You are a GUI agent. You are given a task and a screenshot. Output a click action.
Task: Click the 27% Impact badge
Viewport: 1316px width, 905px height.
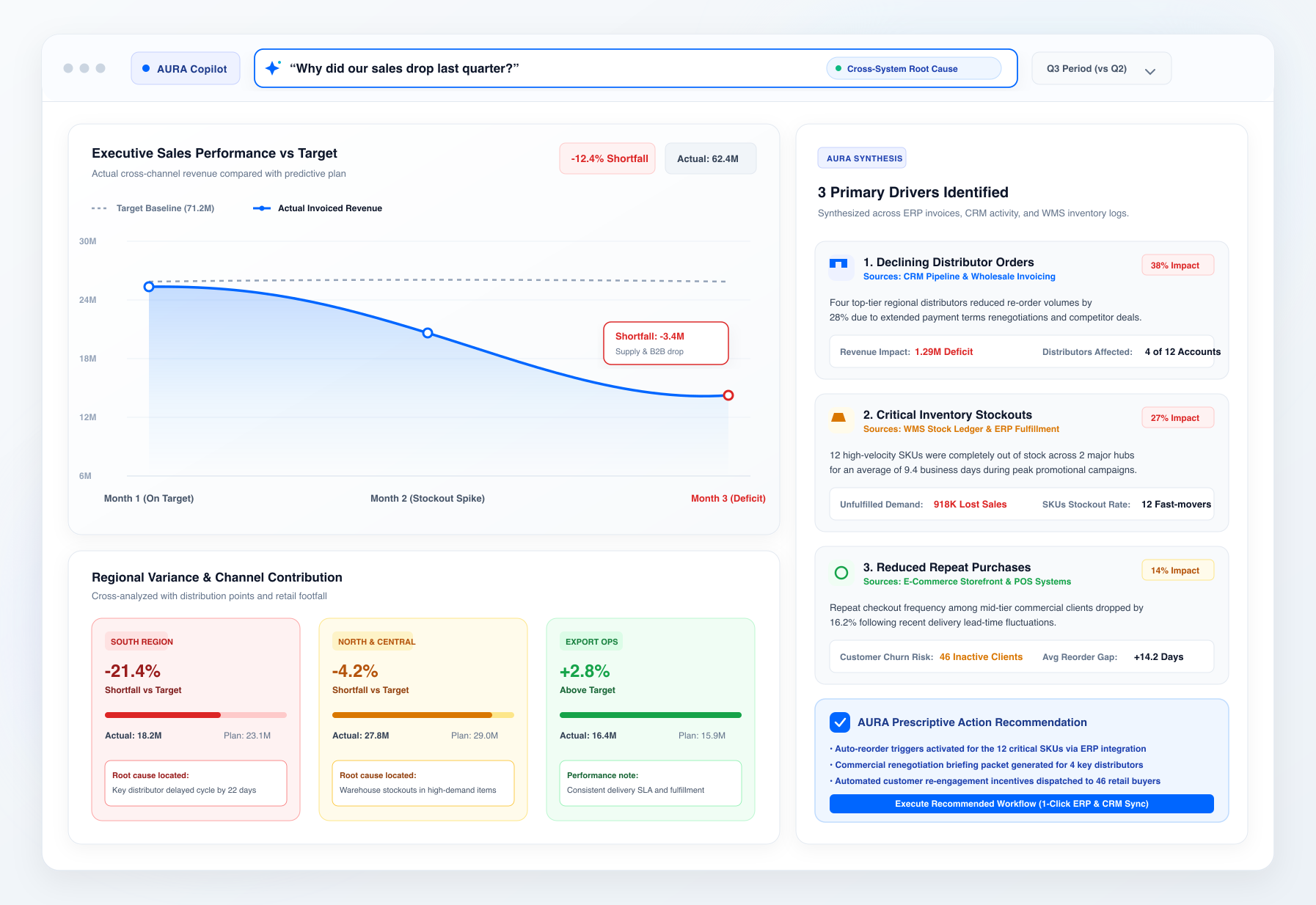pyautogui.click(x=1177, y=418)
